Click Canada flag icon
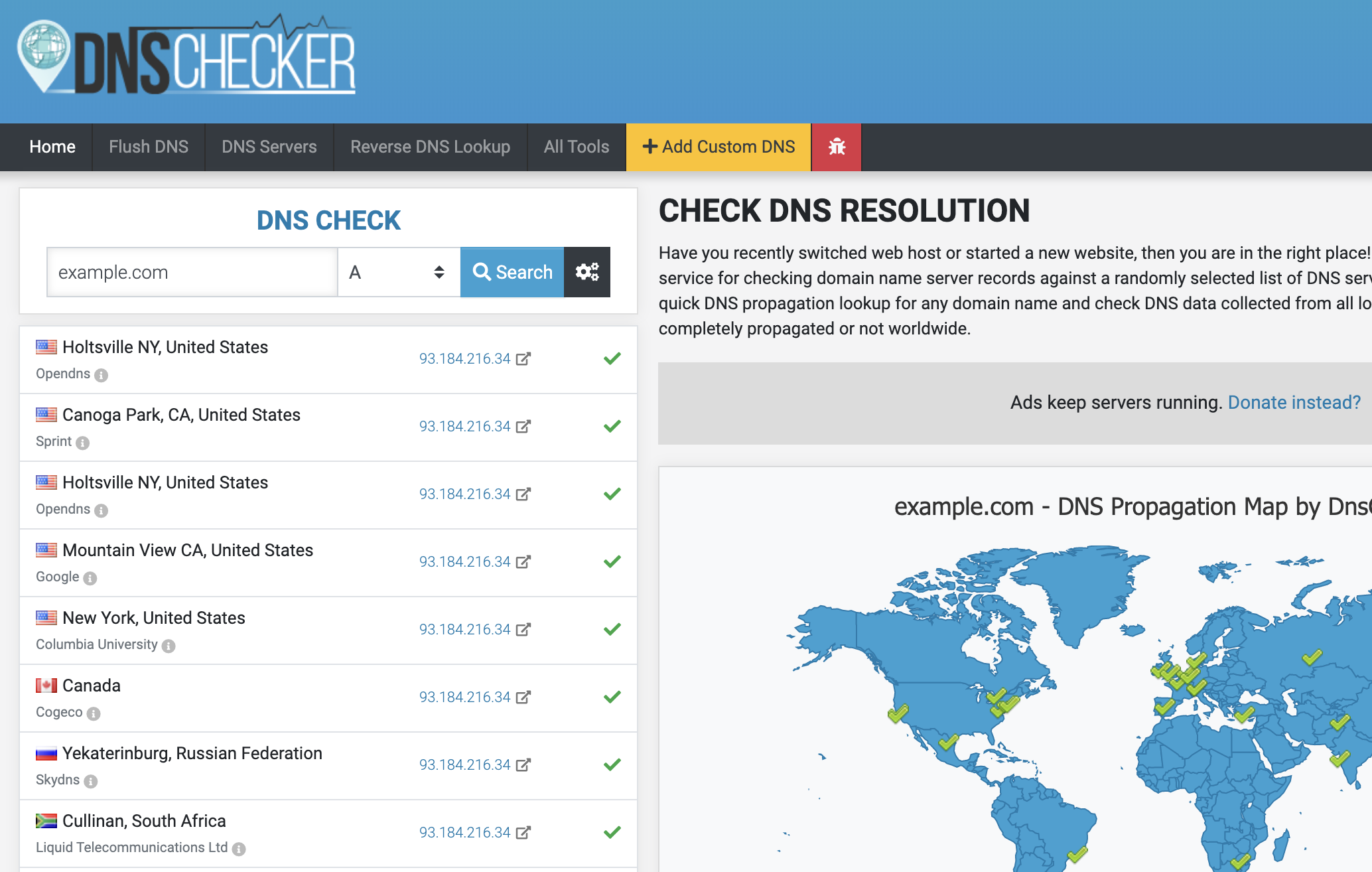 [x=46, y=686]
